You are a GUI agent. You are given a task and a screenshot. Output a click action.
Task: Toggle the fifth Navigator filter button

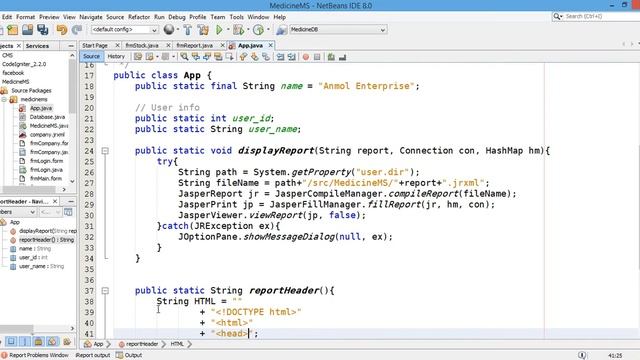(67, 341)
